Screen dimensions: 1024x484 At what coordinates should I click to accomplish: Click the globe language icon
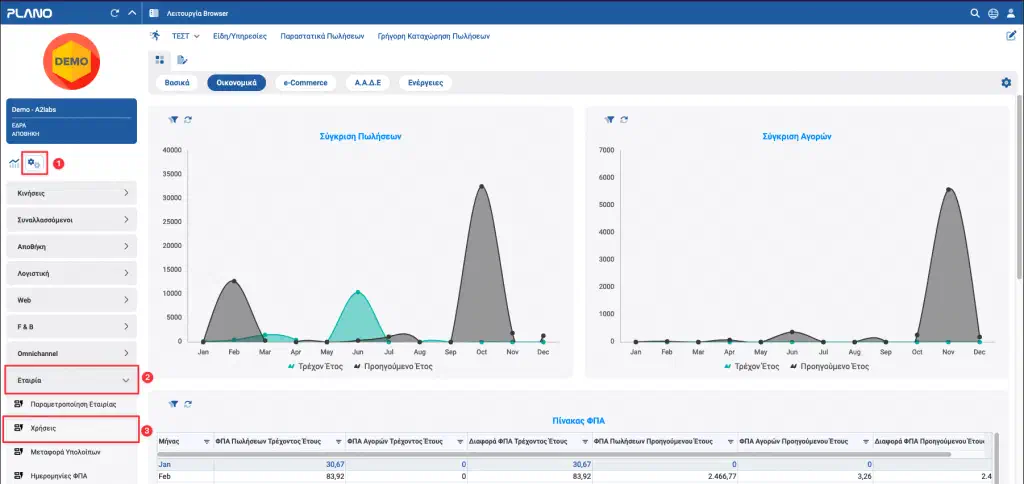click(x=993, y=13)
